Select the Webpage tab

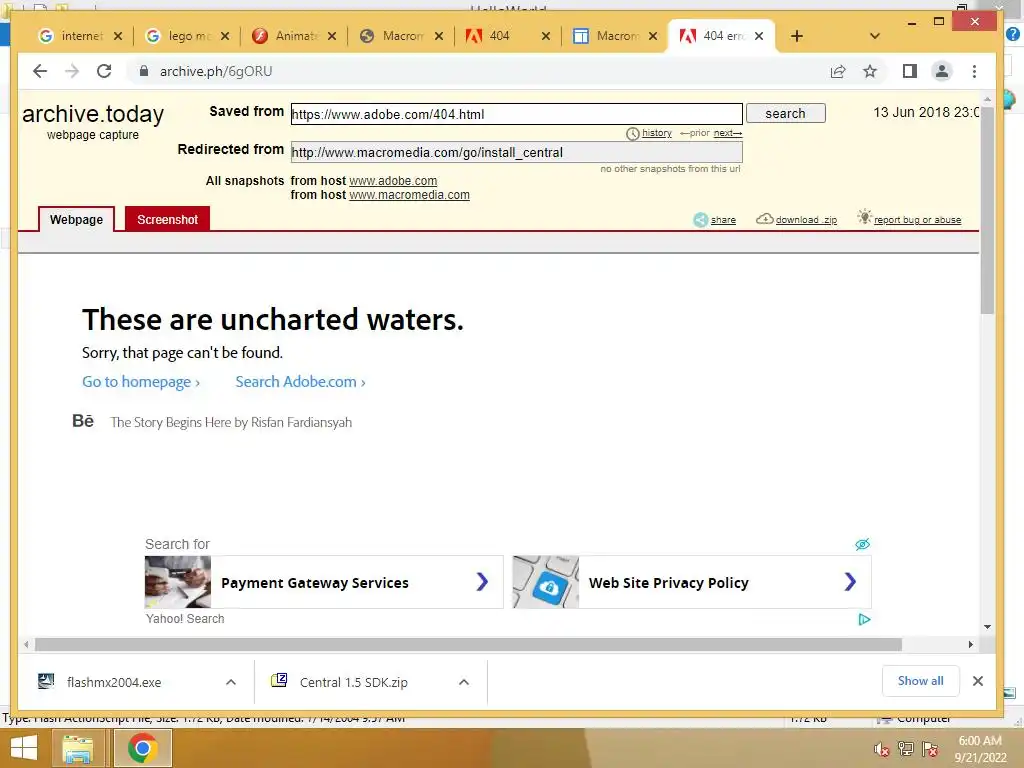(x=76, y=219)
